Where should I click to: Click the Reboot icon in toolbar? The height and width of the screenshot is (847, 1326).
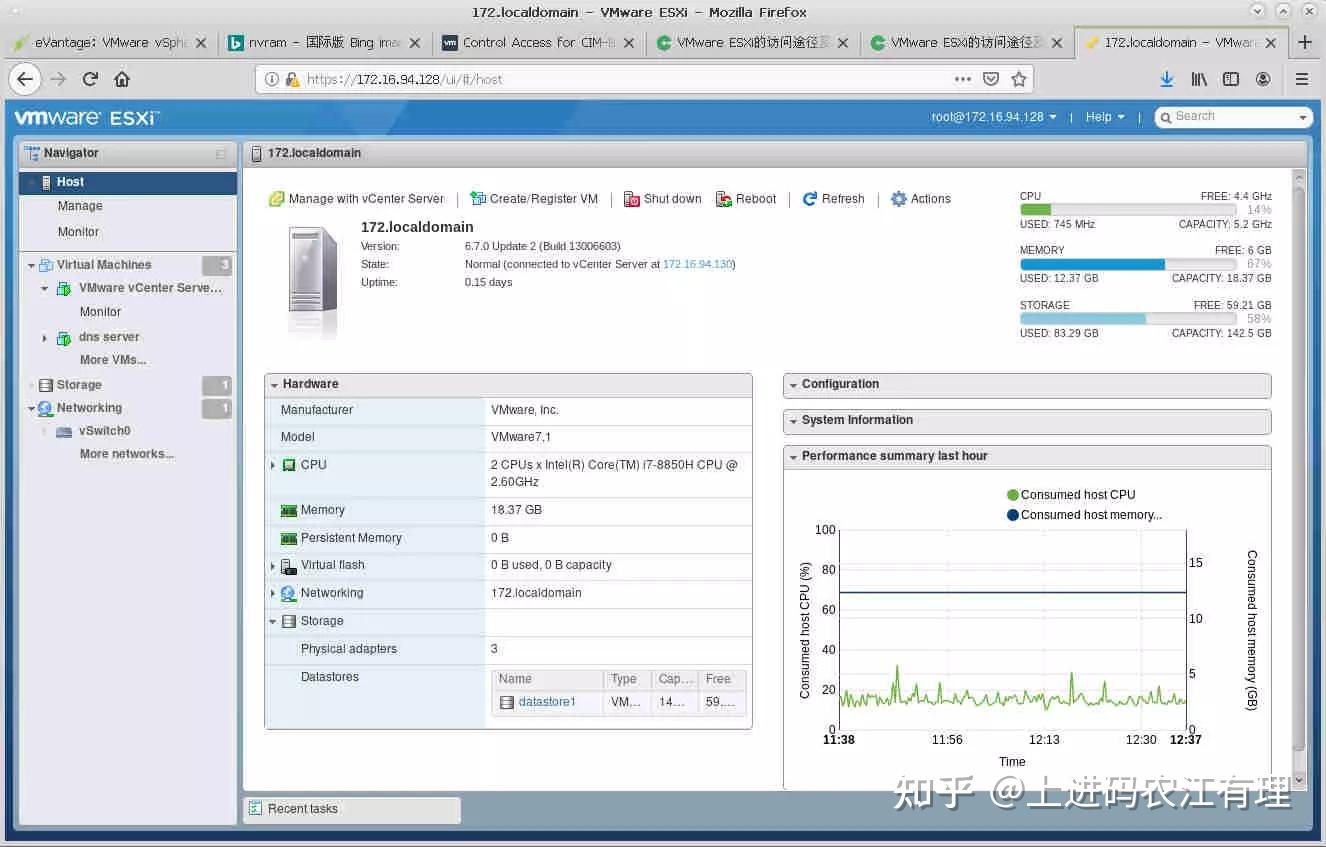point(722,198)
